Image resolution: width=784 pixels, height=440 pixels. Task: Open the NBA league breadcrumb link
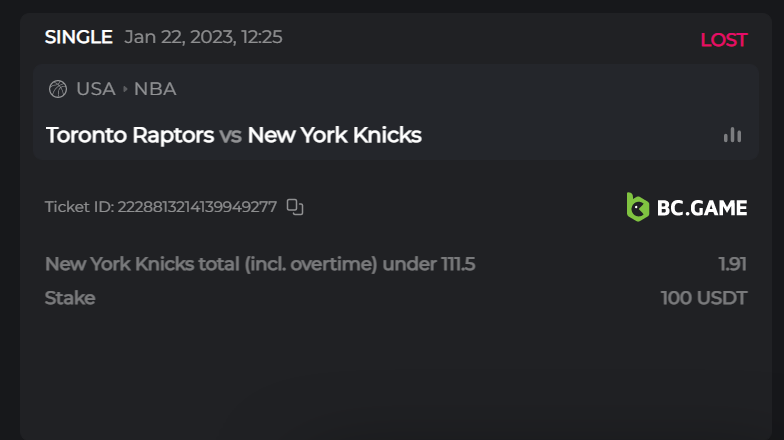155,89
